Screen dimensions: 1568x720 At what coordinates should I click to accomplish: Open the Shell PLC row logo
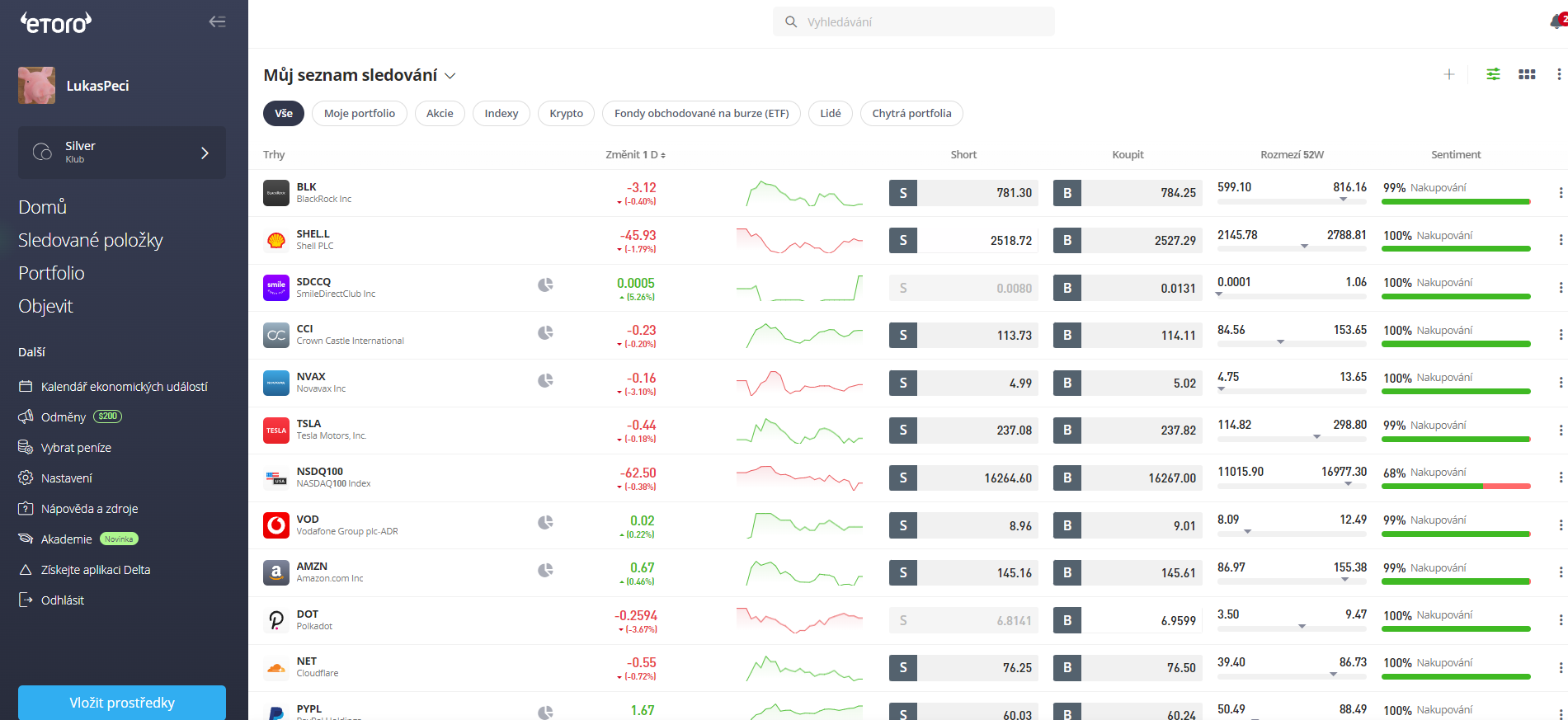click(x=276, y=240)
